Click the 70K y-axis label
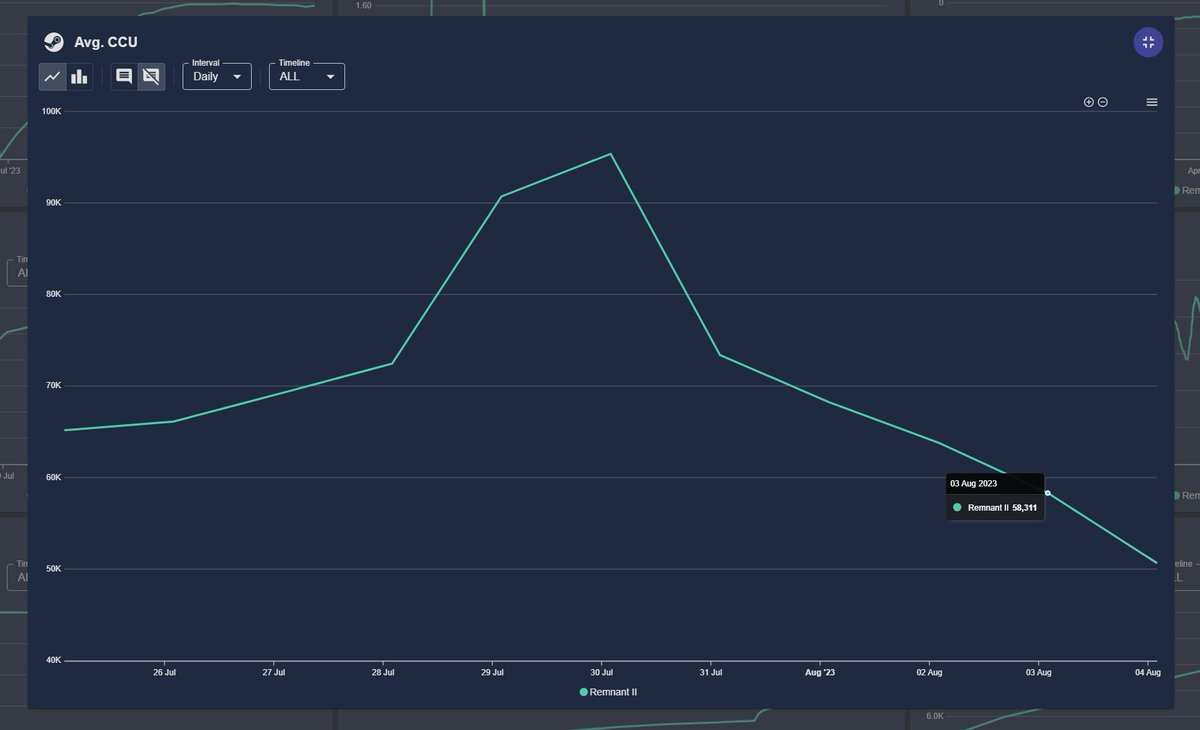The image size is (1200, 730). point(53,386)
